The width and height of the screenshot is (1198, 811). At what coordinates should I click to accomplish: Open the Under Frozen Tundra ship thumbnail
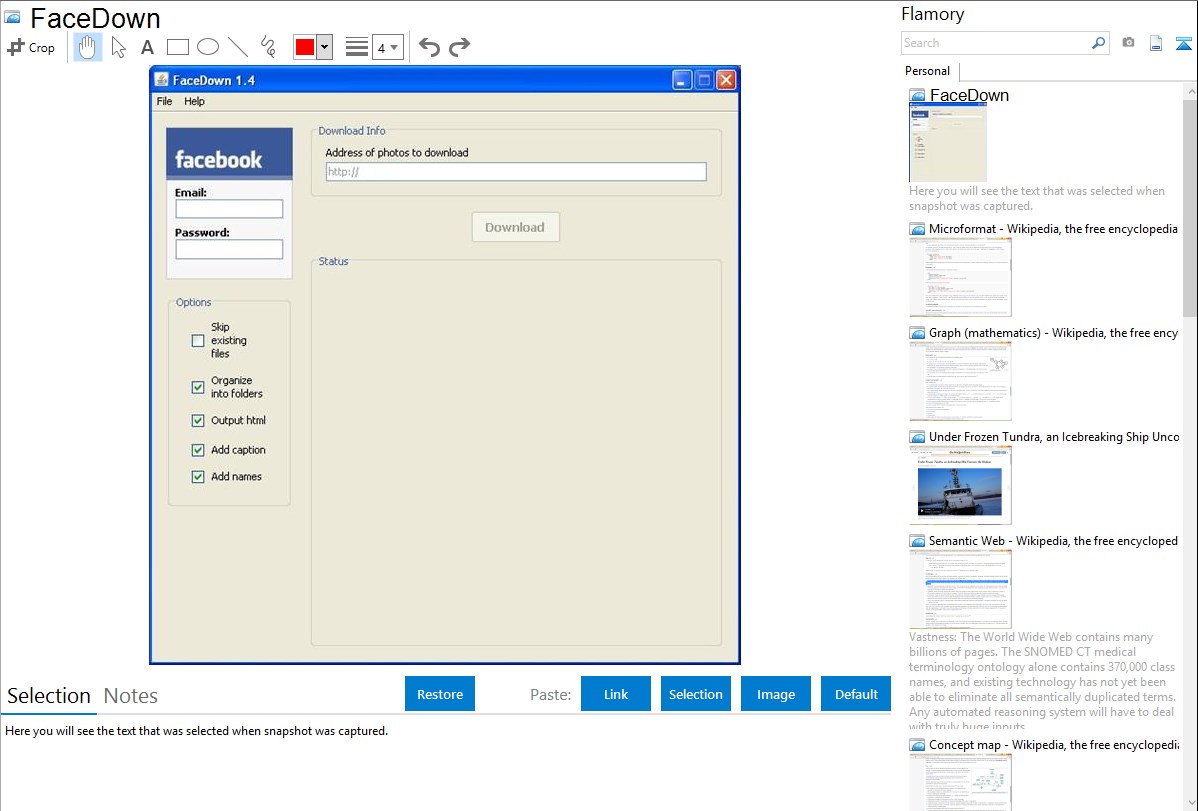tap(960, 485)
